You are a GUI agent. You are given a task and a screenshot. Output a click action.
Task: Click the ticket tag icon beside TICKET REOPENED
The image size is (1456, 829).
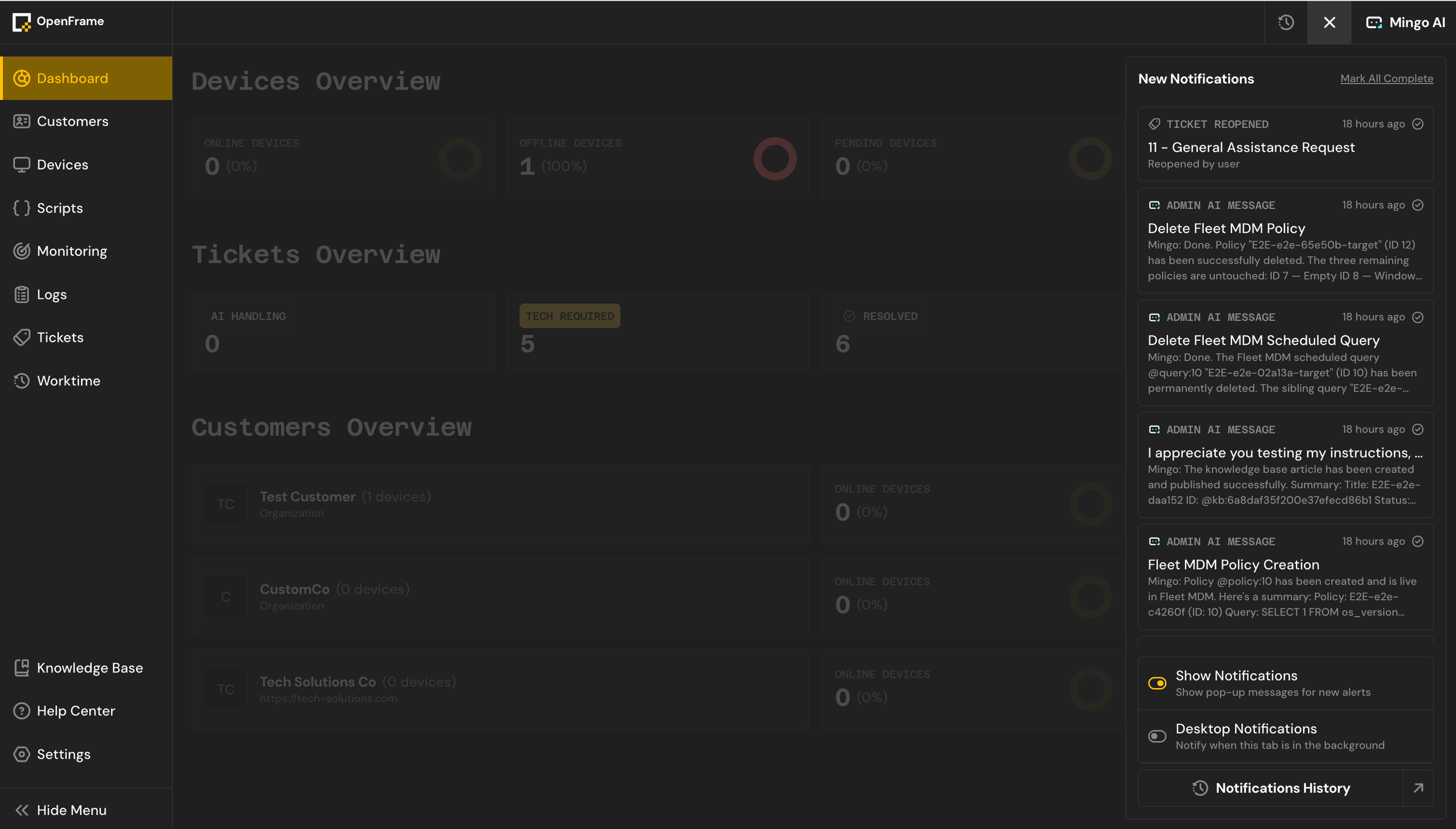coord(1154,124)
